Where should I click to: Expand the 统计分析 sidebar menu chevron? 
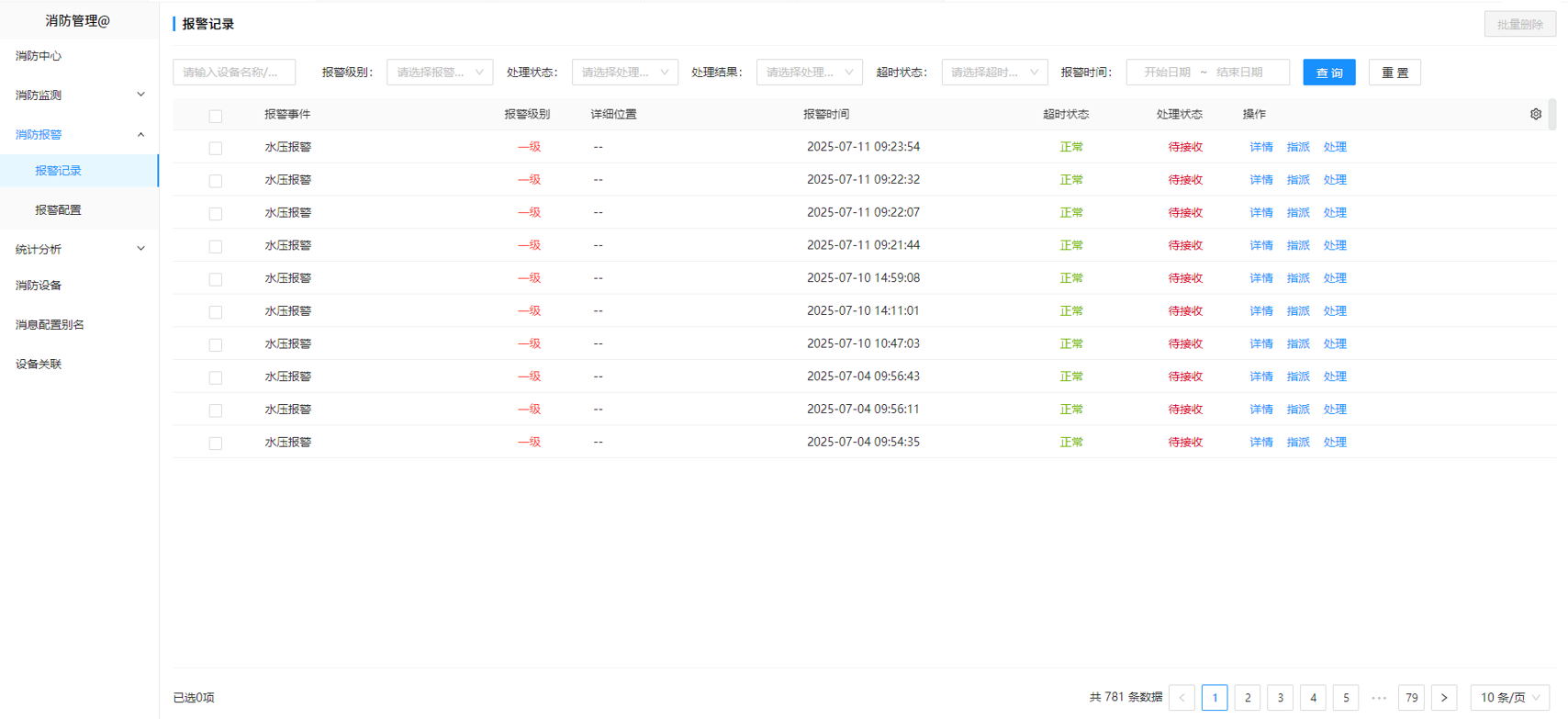140,249
